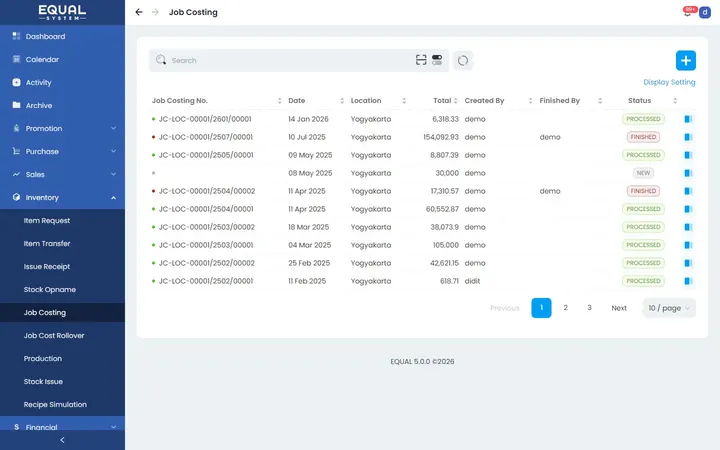The height and width of the screenshot is (450, 720).
Task: Click the Next page button
Action: (x=619, y=308)
